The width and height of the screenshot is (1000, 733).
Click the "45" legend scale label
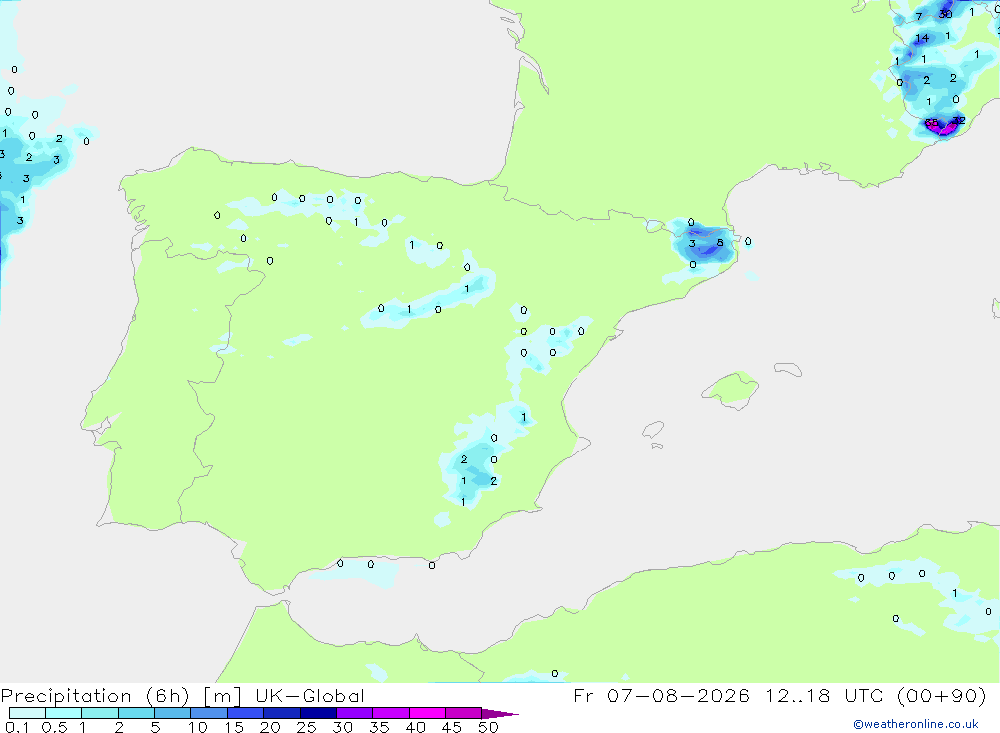pyautogui.click(x=452, y=727)
